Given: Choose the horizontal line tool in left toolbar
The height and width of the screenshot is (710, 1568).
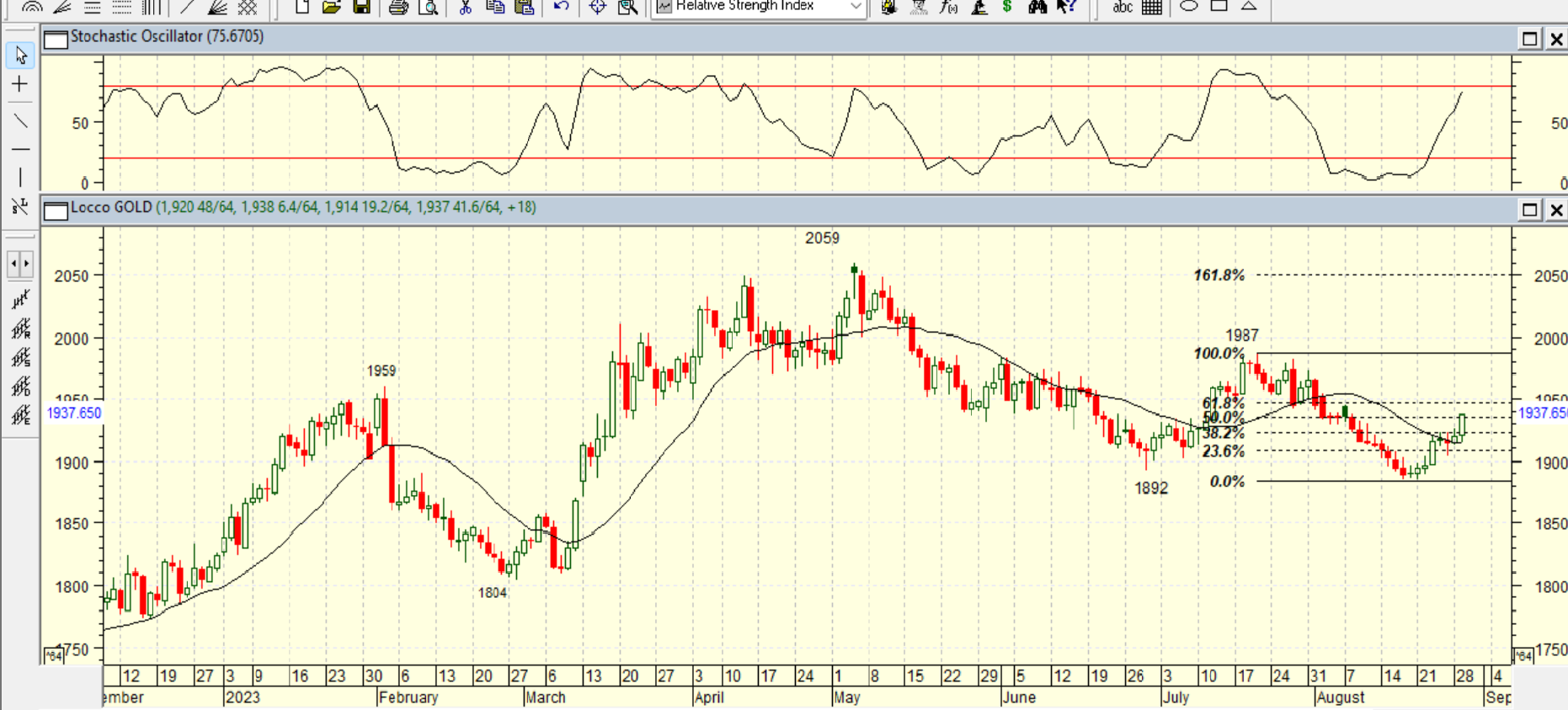Looking at the screenshot, I should 20,149.
